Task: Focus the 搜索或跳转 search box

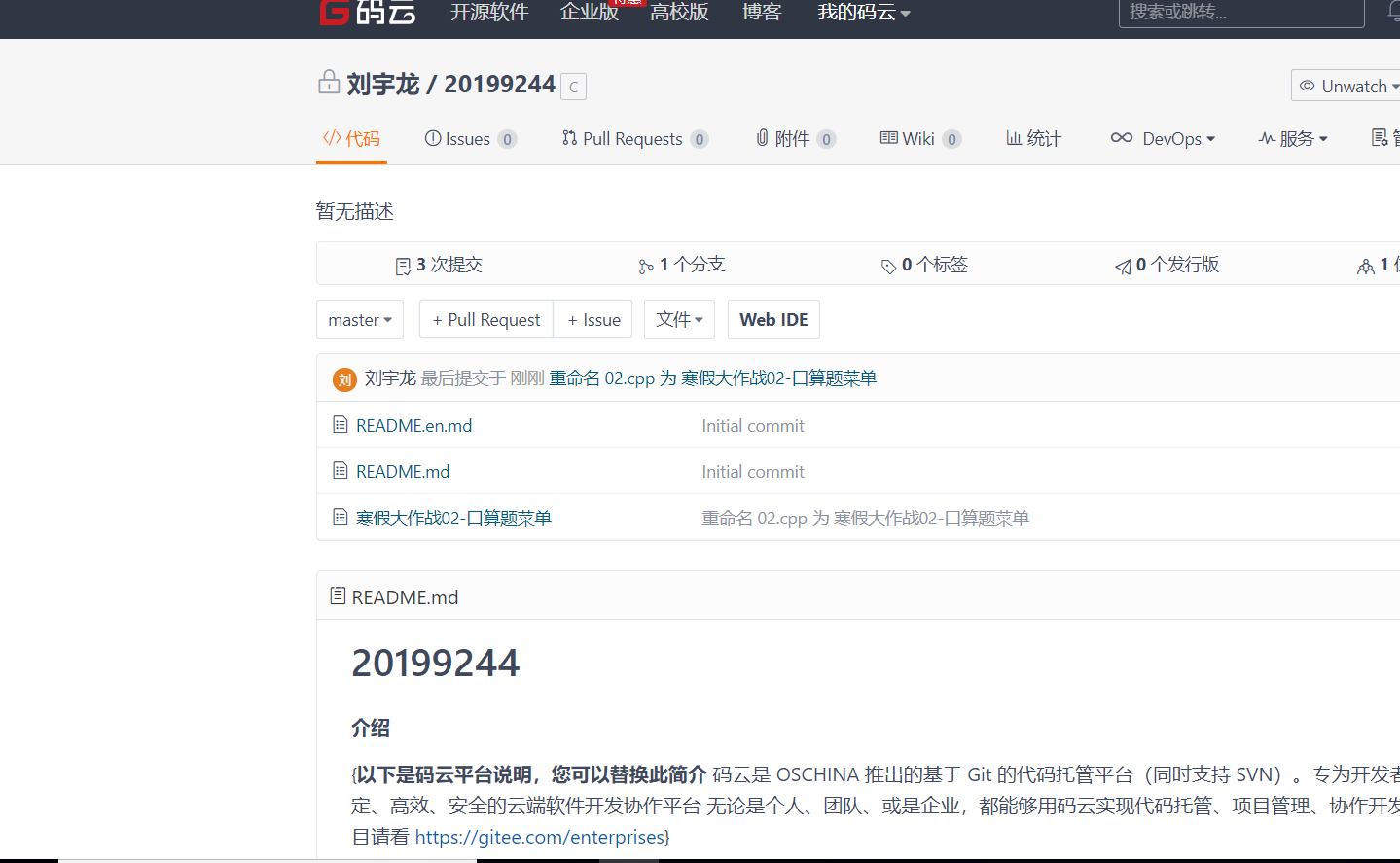Action: coord(1241,12)
